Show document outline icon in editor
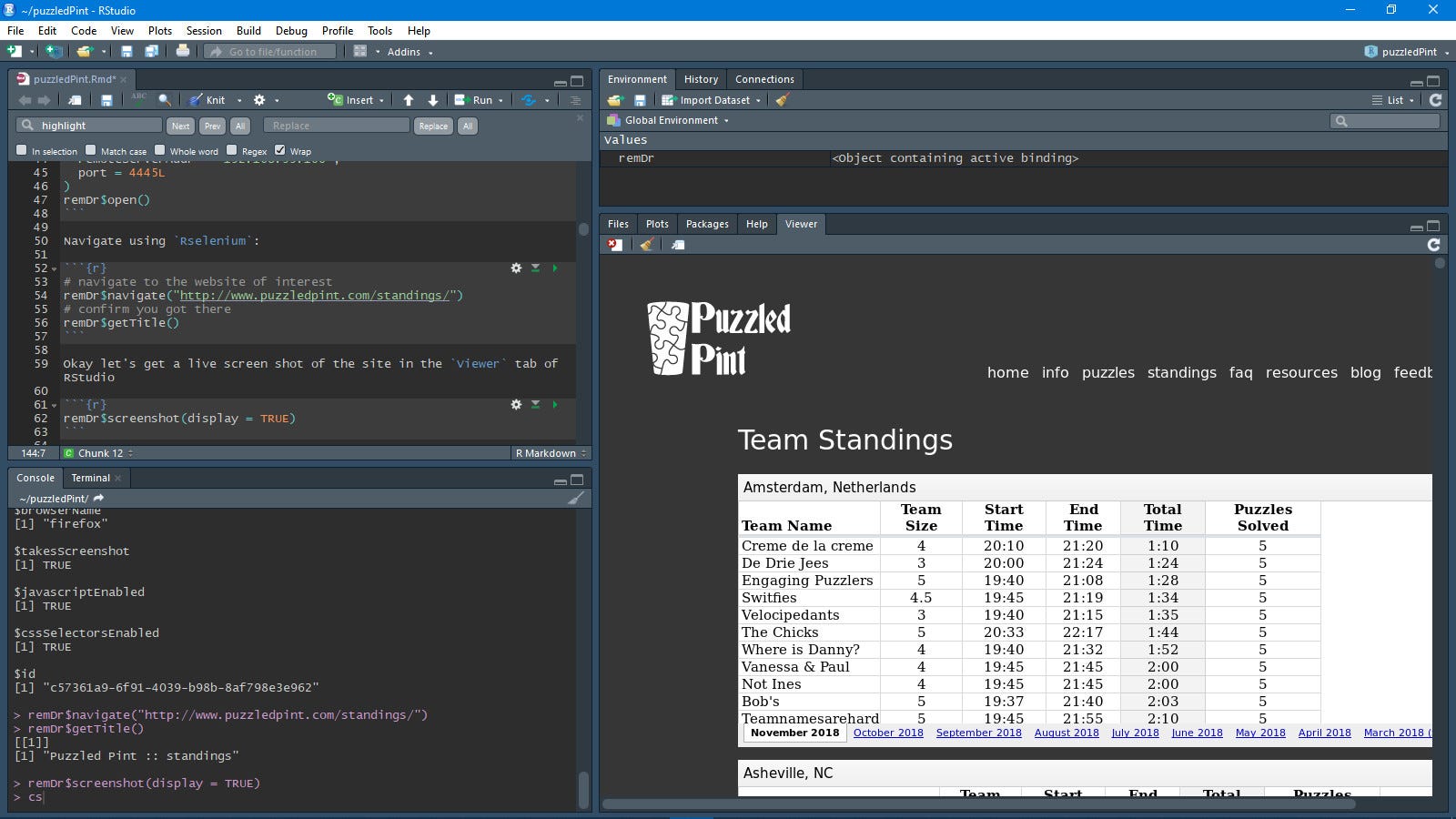Viewport: 1456px width, 819px height. [x=575, y=100]
